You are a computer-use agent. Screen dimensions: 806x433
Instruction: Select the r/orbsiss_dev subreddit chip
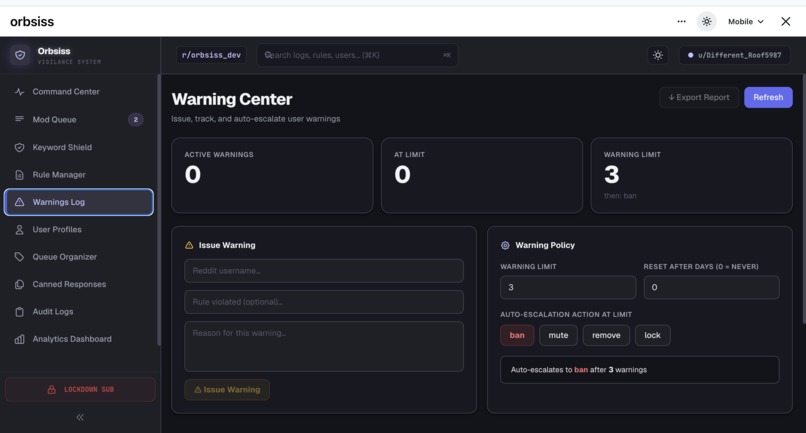coord(211,55)
